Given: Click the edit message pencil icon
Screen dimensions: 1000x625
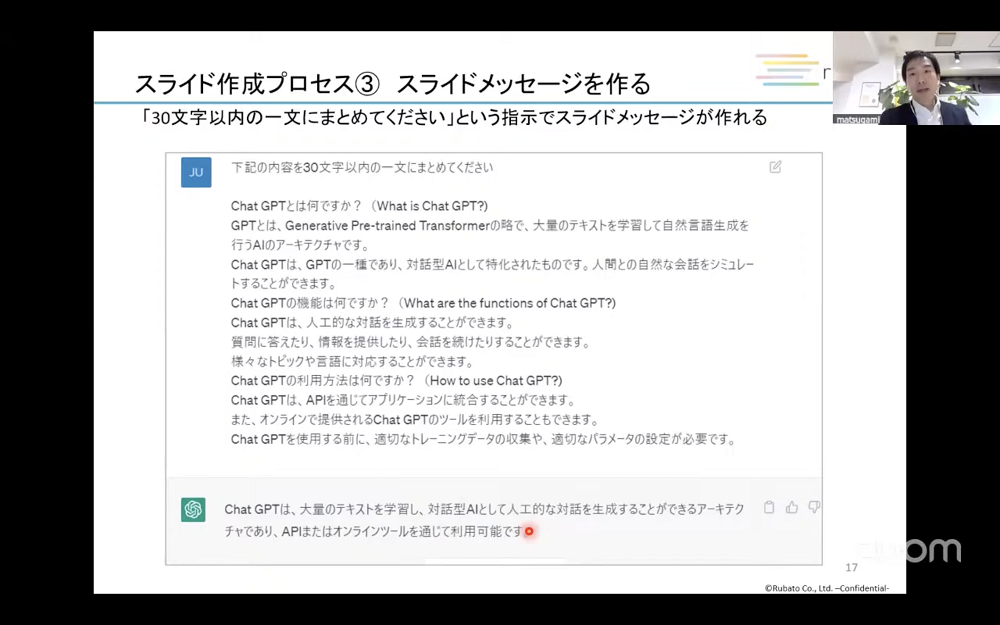Looking at the screenshot, I should point(776,167).
